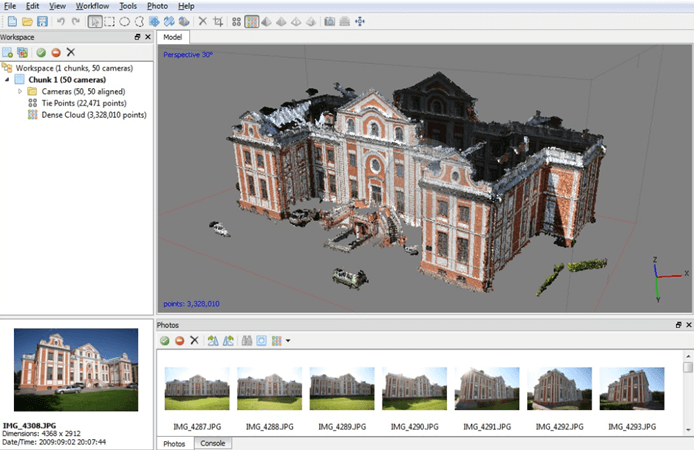
Task: Toggle the Dense Cloud view mode
Action: [252, 21]
